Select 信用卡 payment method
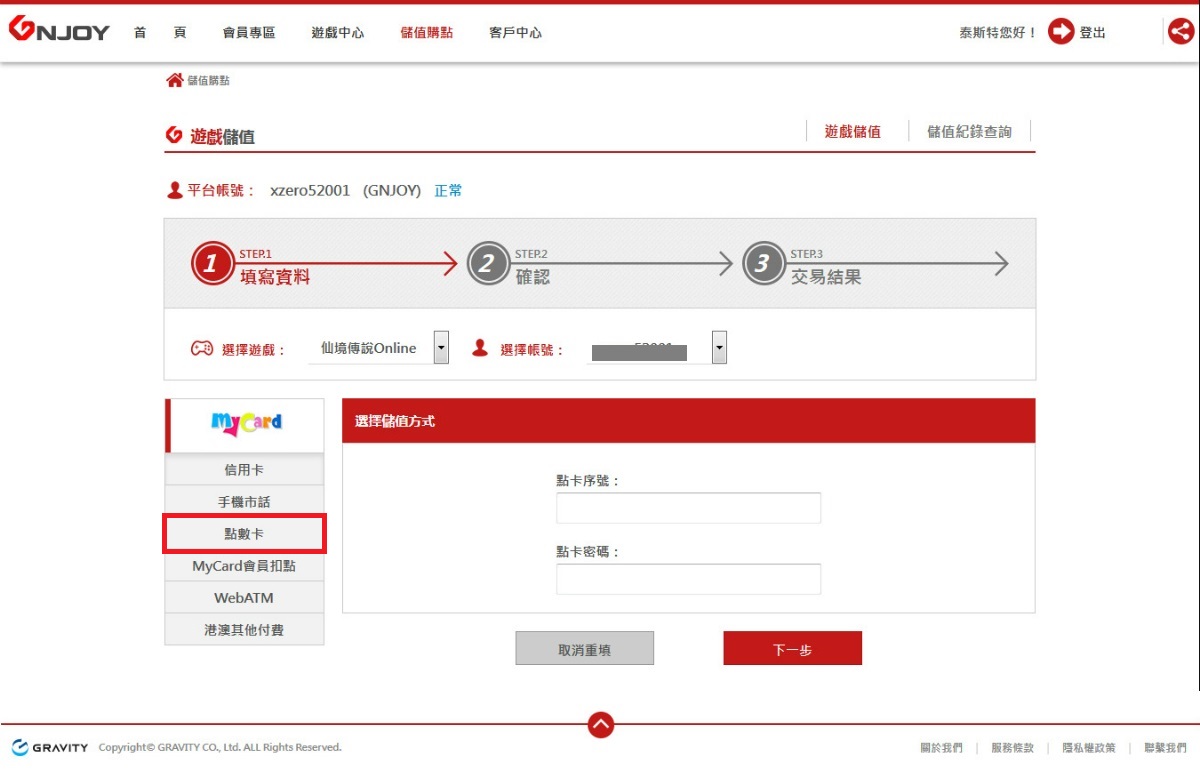 pyautogui.click(x=244, y=470)
